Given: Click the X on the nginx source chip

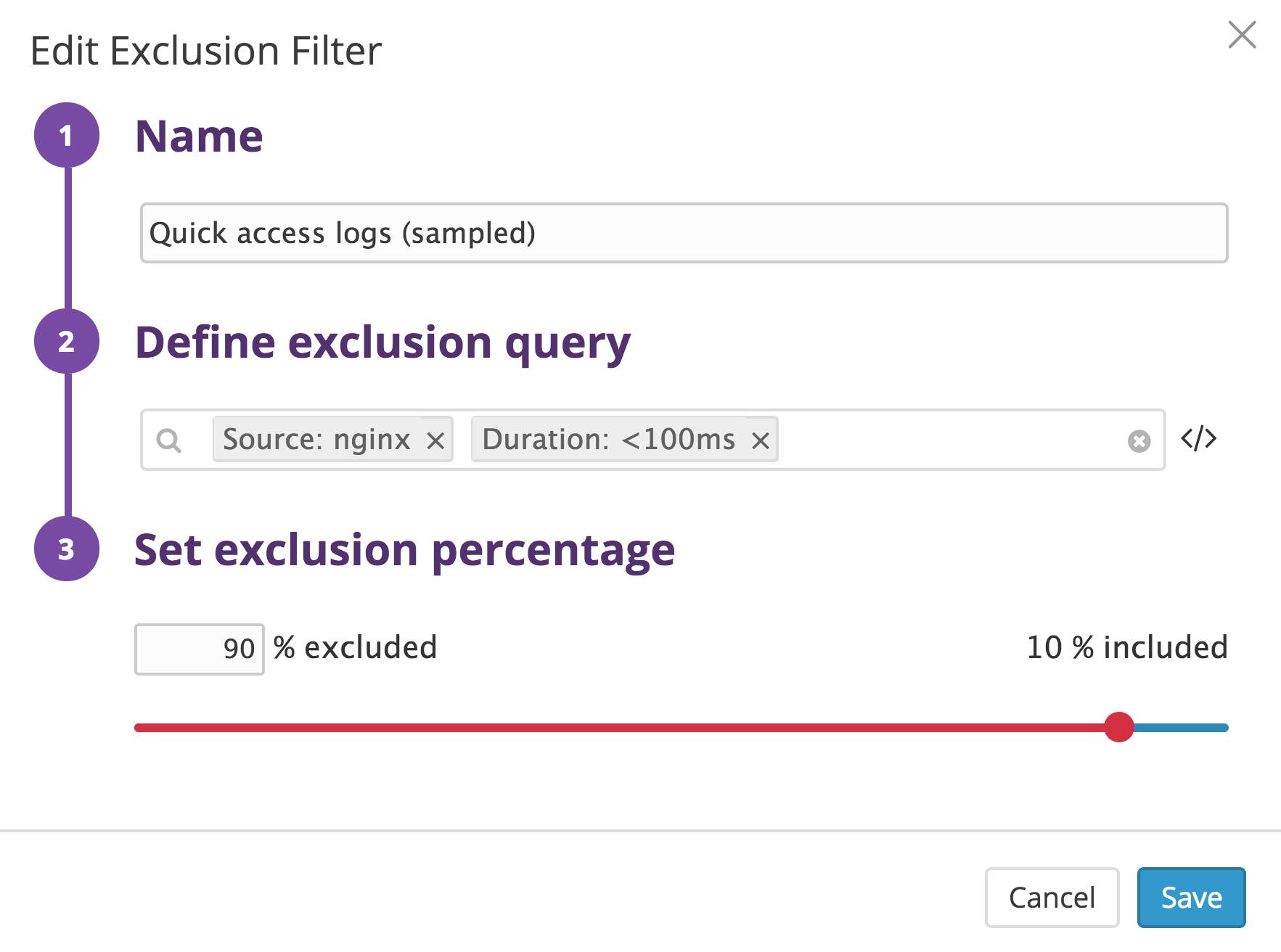Looking at the screenshot, I should tap(436, 439).
